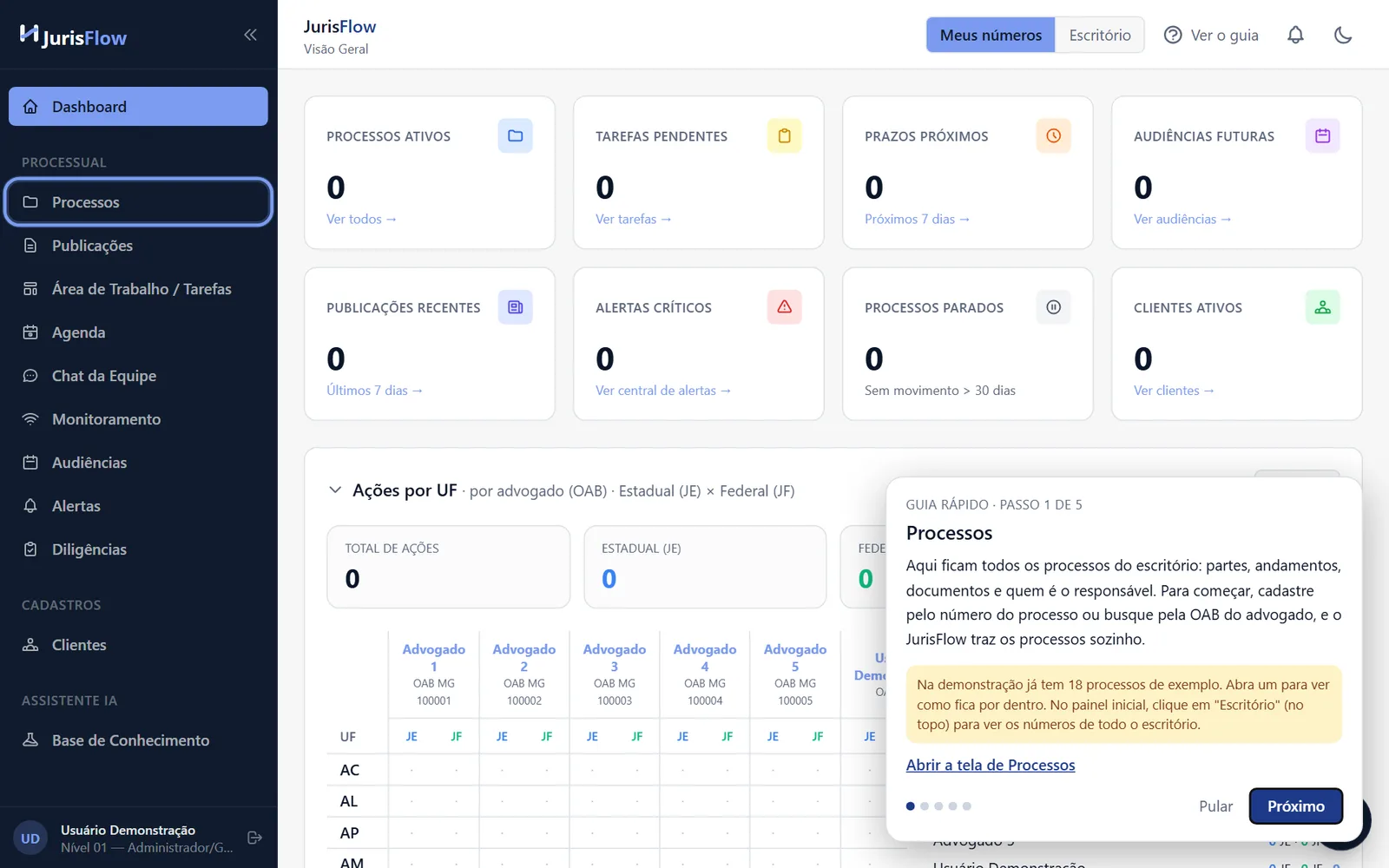Click the logout icon beside Usuário Demonstração
Screen dimensions: 1389x868
pyautogui.click(x=254, y=838)
